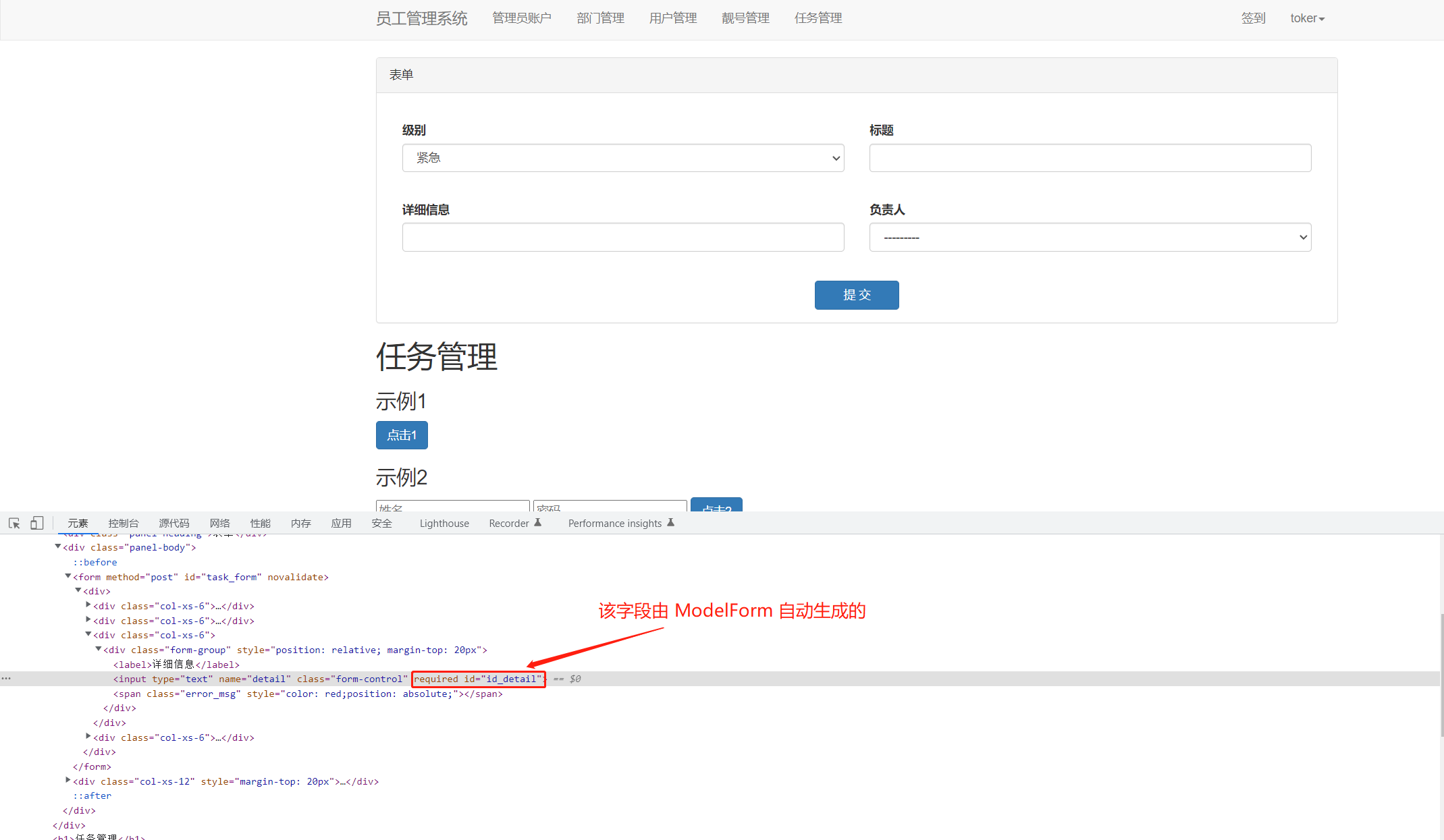Expand the first col-xs-6 div node
The width and height of the screenshot is (1444, 840).
[x=88, y=605]
